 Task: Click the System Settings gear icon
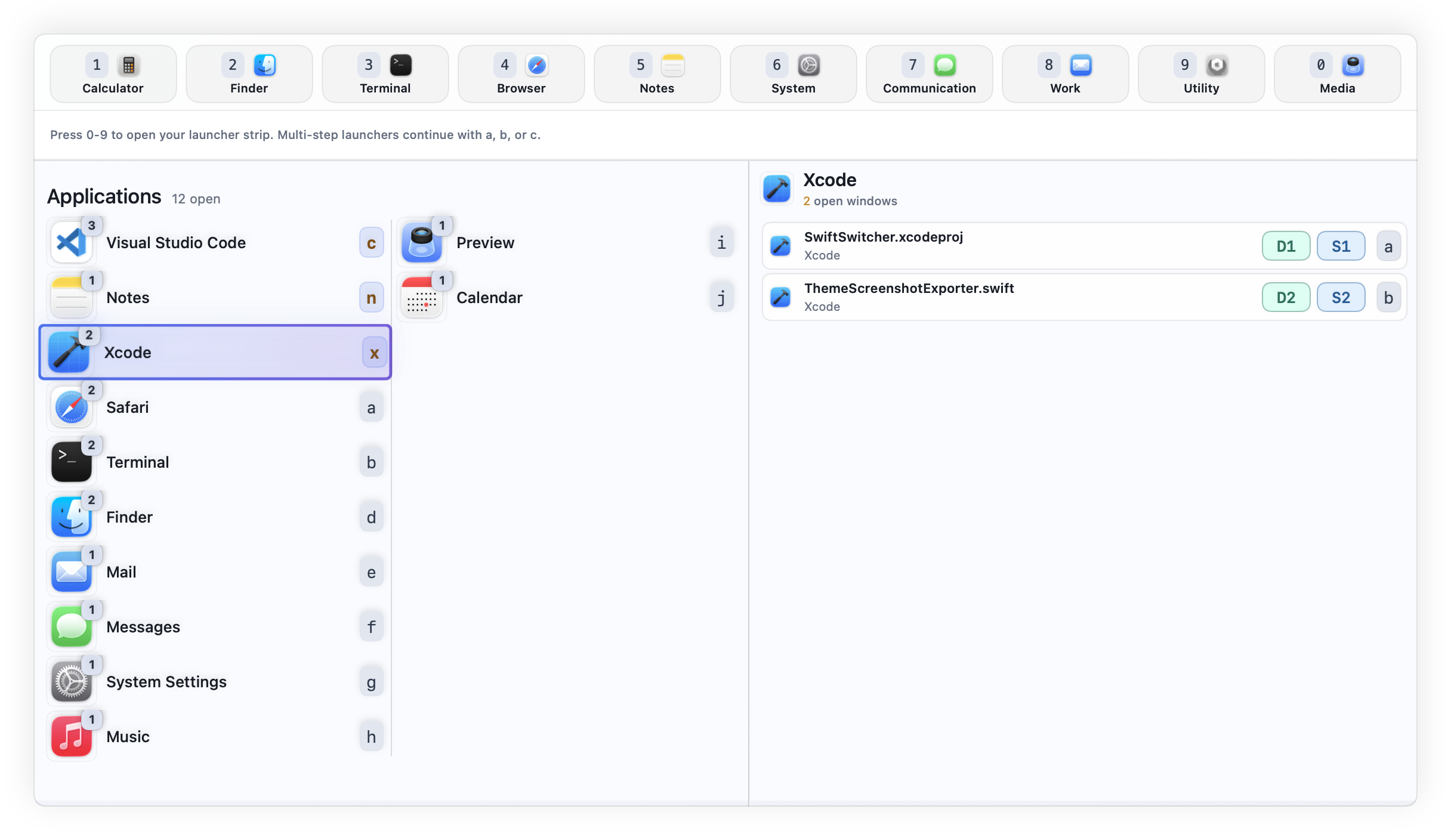(x=72, y=682)
